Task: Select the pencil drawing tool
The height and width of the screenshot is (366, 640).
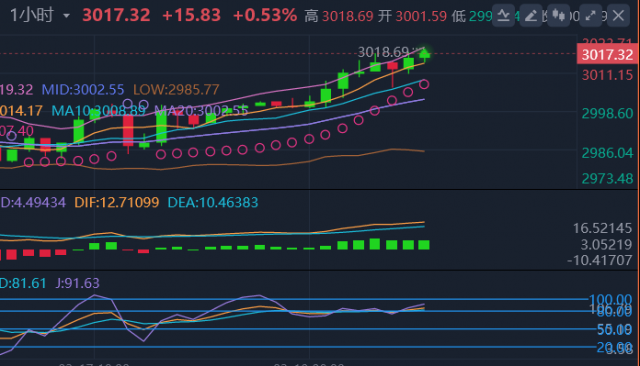Action: pos(531,16)
